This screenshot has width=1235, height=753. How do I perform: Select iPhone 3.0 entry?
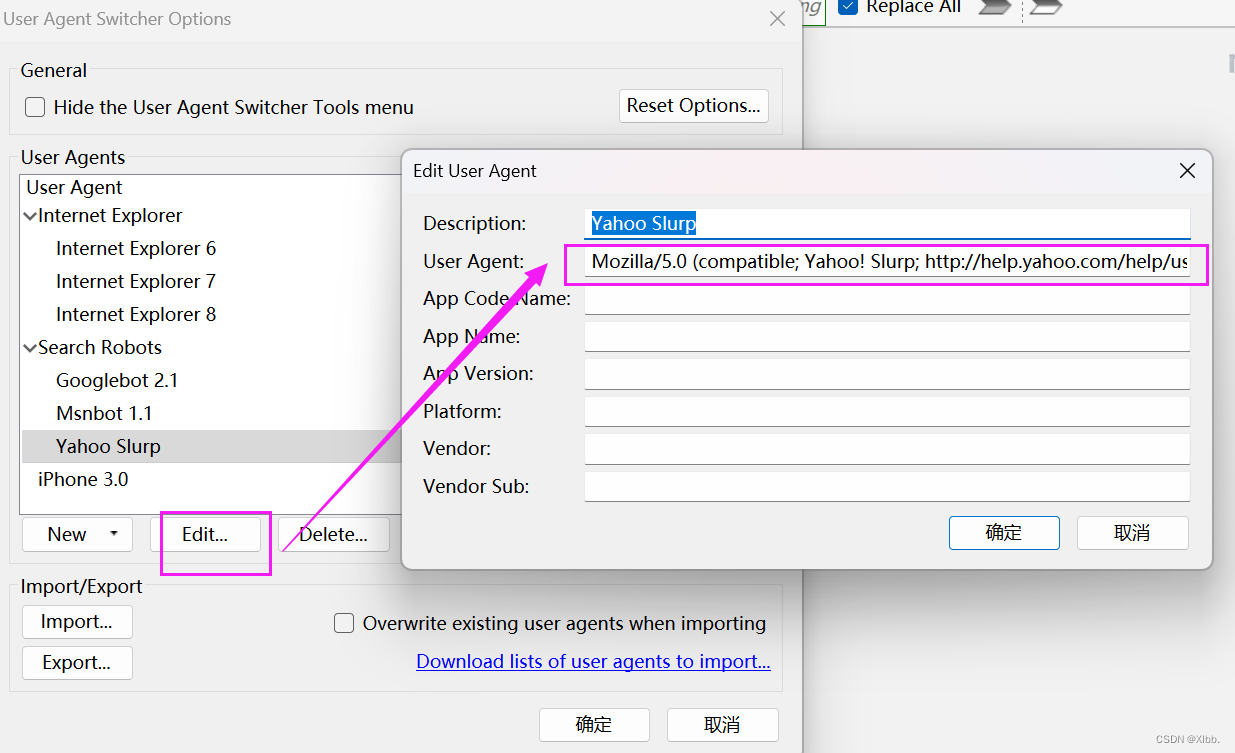pos(83,479)
